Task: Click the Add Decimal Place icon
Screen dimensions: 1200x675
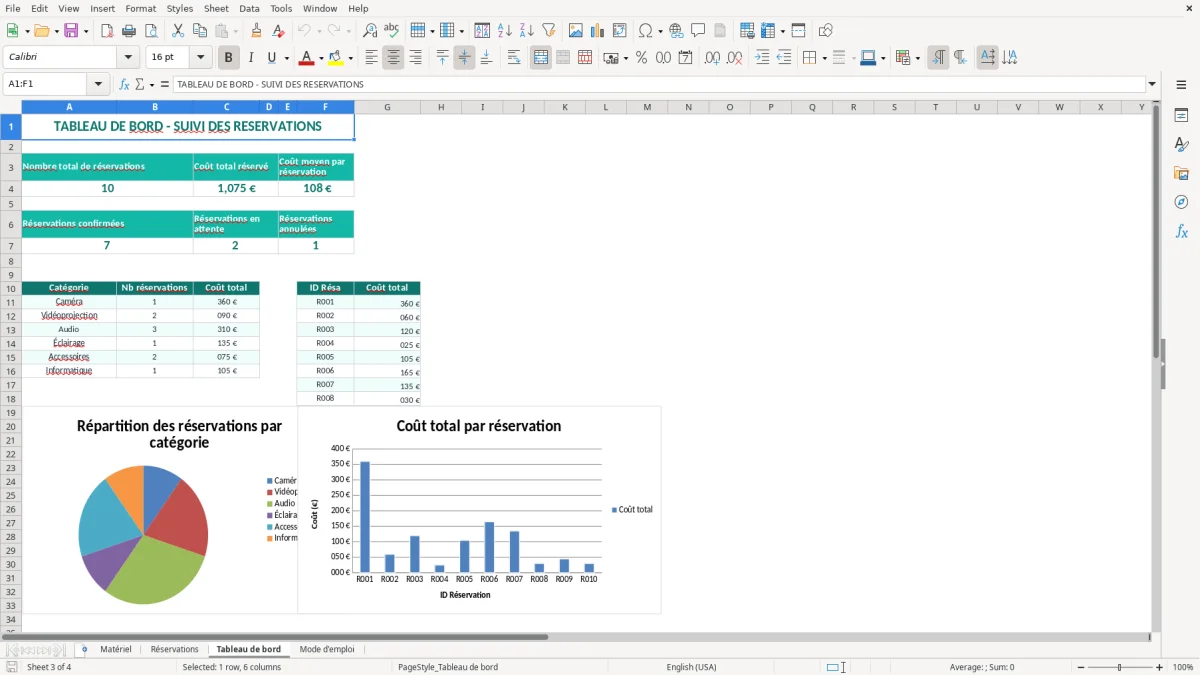Action: point(712,58)
